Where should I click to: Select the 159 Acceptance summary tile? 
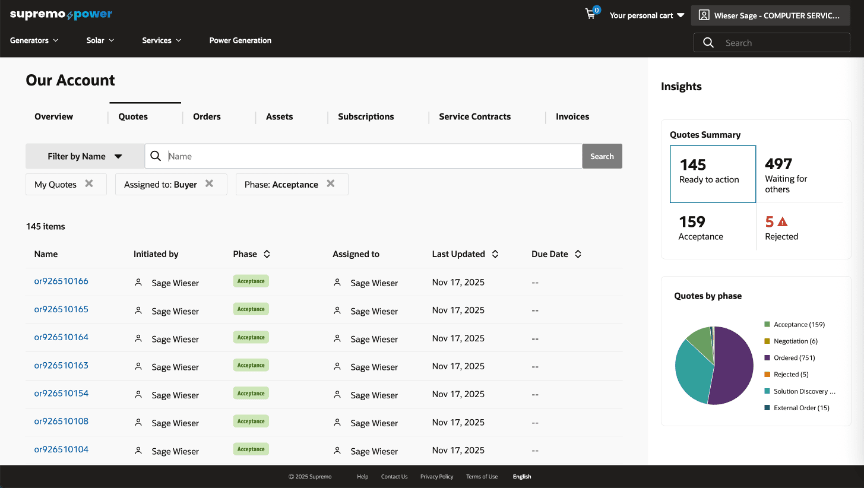pyautogui.click(x=713, y=228)
